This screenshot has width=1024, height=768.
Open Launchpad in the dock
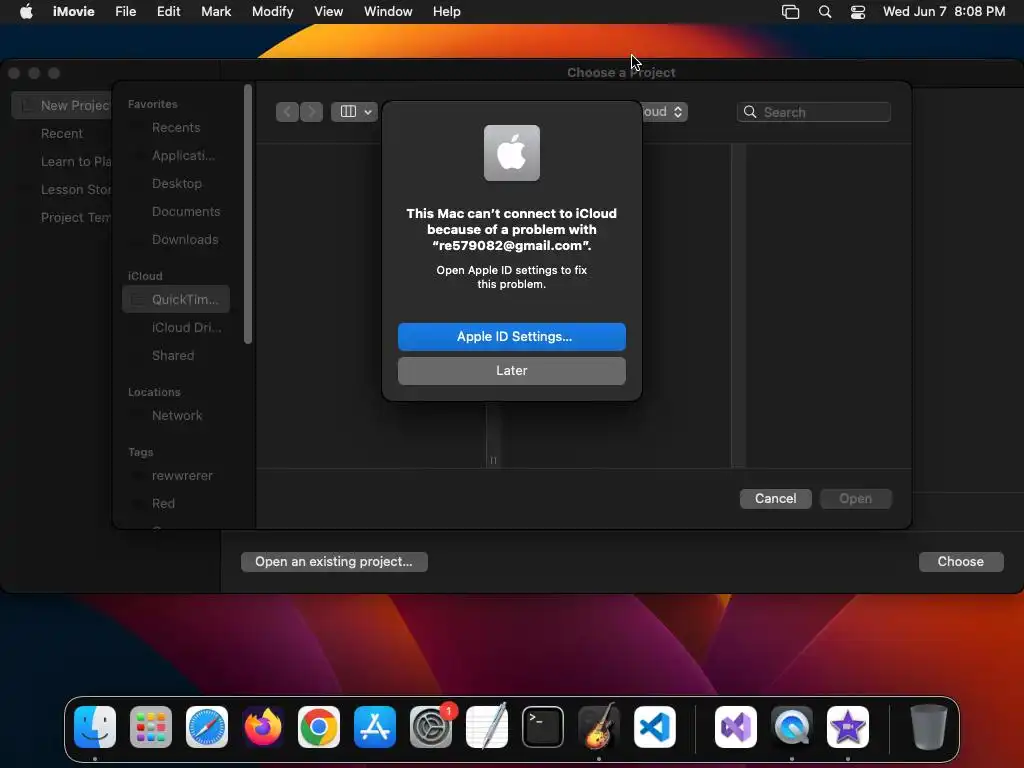151,726
